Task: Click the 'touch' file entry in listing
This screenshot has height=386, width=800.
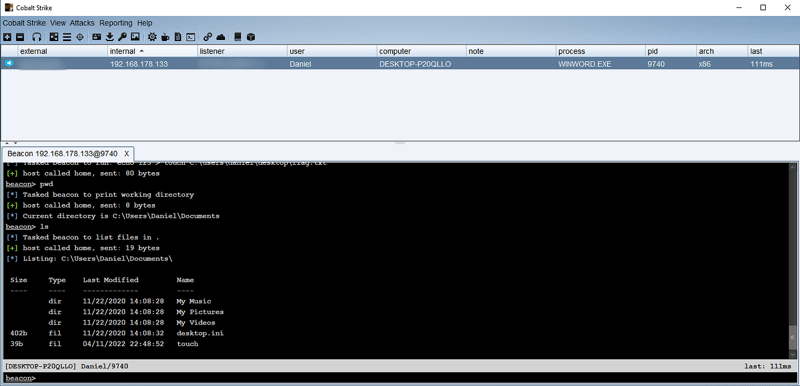Action: tap(187, 344)
